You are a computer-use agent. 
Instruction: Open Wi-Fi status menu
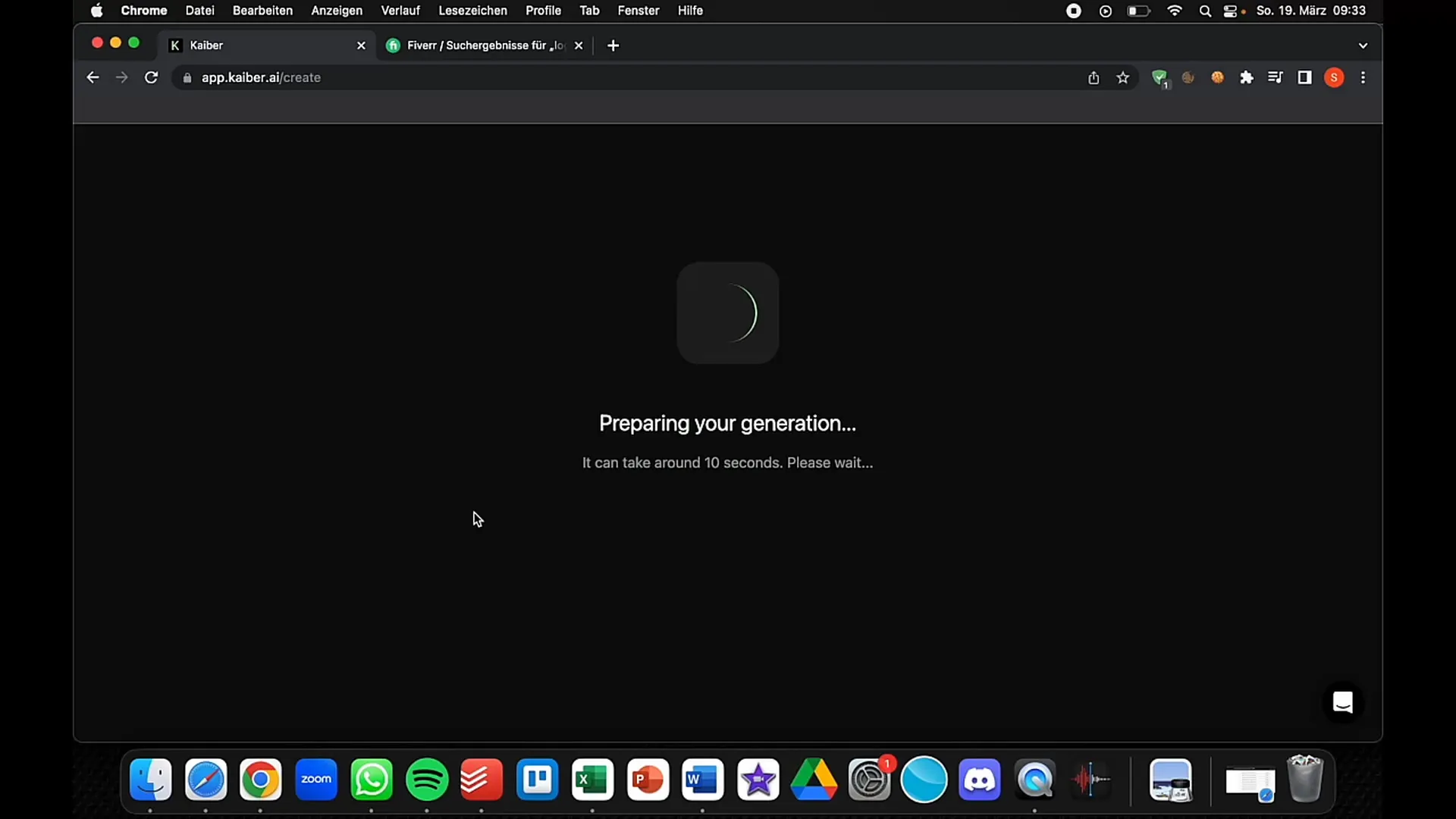tap(1175, 11)
